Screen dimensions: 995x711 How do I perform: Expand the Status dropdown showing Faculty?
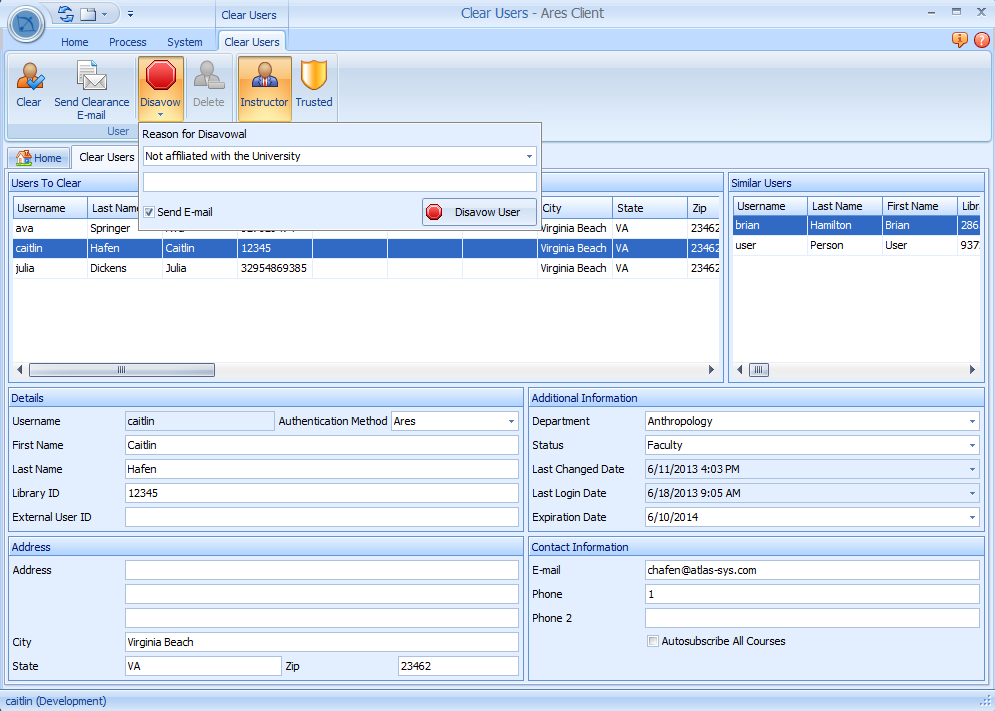click(971, 445)
